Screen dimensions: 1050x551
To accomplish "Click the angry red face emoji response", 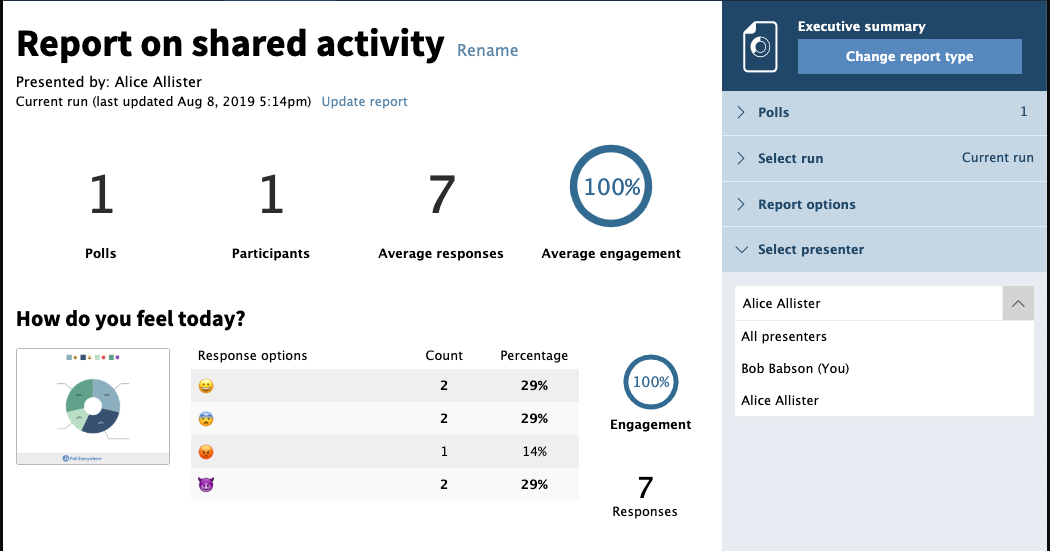I will [206, 452].
